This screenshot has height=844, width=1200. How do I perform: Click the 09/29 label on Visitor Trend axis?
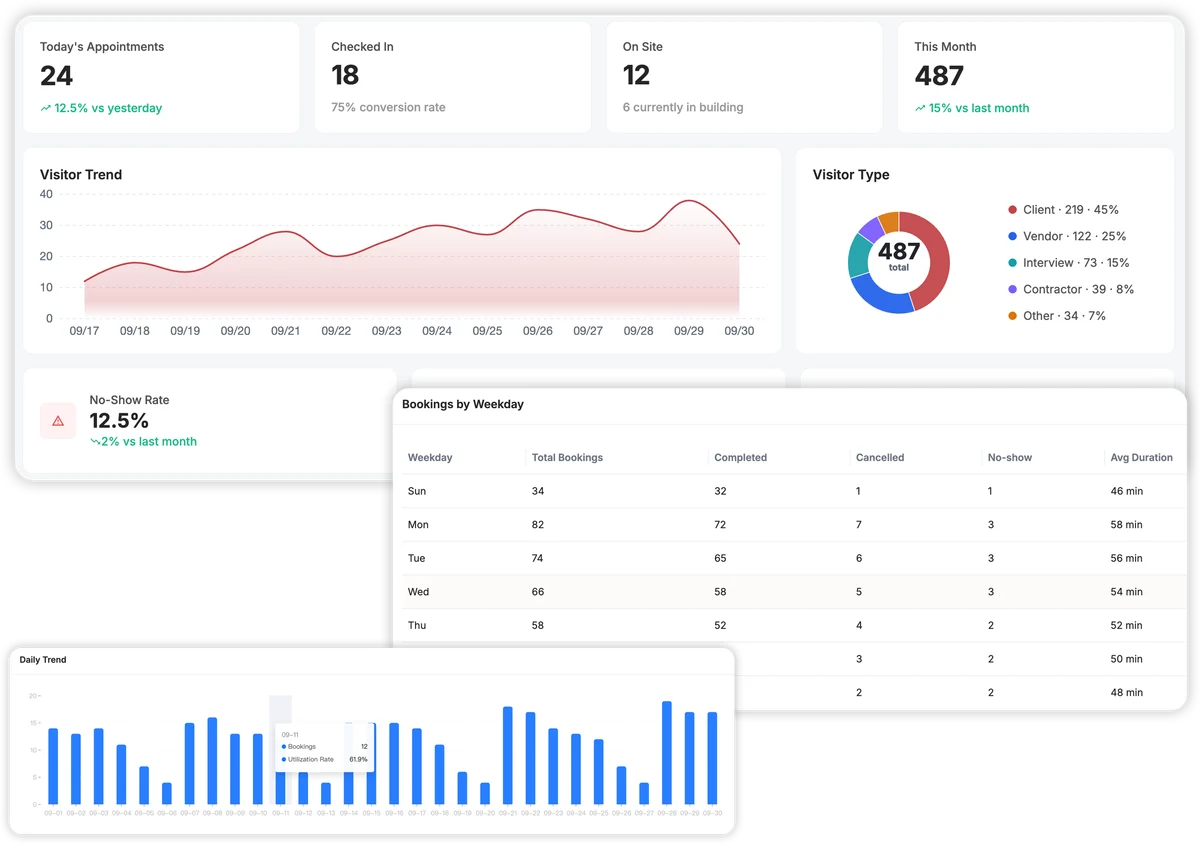pyautogui.click(x=689, y=331)
